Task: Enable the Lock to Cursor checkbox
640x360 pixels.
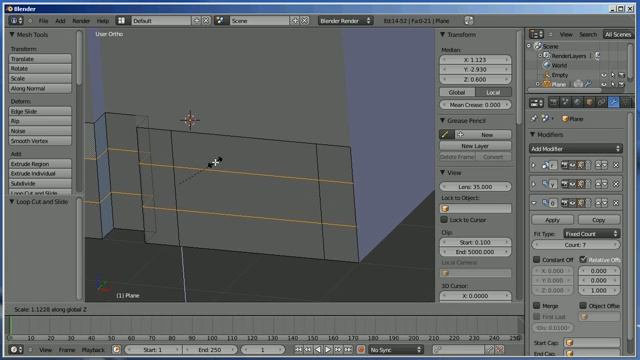Action: [444, 220]
